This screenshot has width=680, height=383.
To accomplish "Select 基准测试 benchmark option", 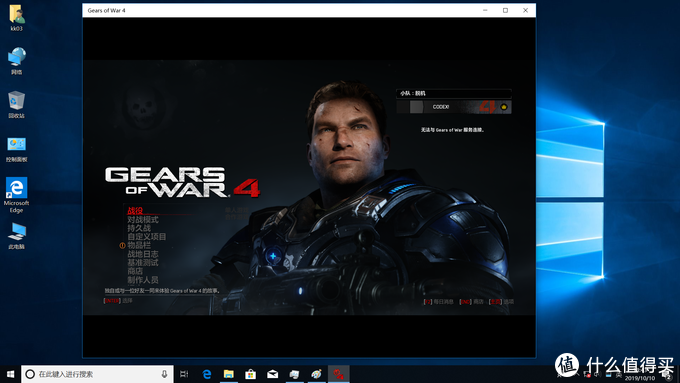I will point(143,263).
